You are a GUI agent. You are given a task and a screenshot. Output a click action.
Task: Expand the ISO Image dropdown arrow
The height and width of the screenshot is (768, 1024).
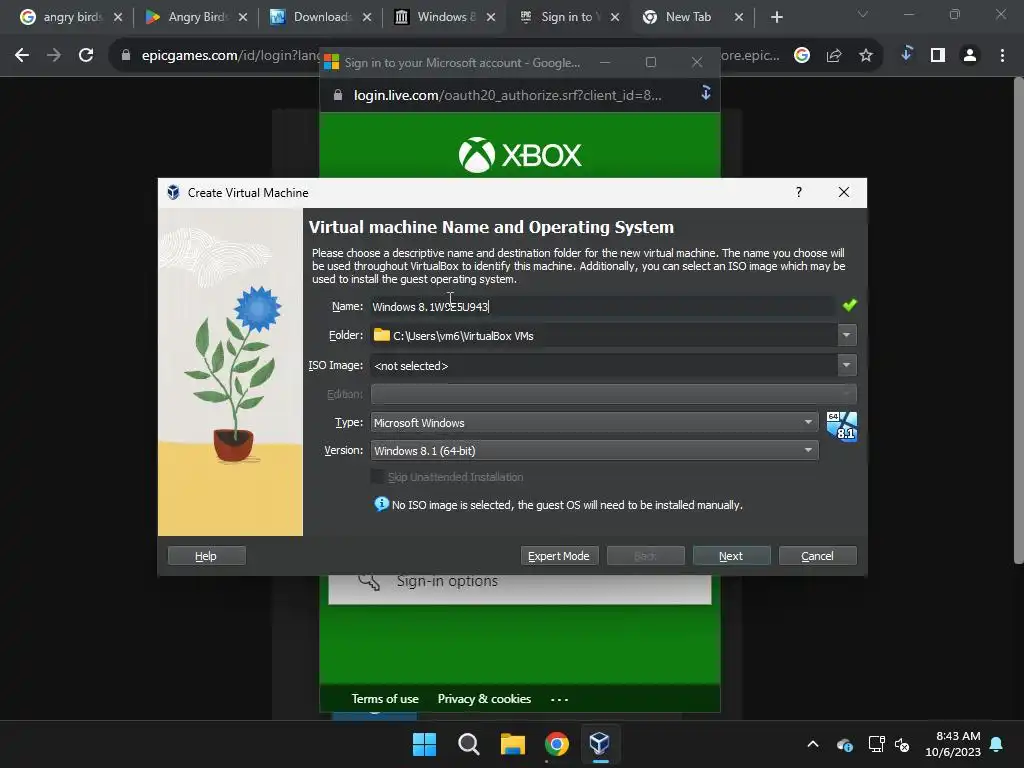846,365
